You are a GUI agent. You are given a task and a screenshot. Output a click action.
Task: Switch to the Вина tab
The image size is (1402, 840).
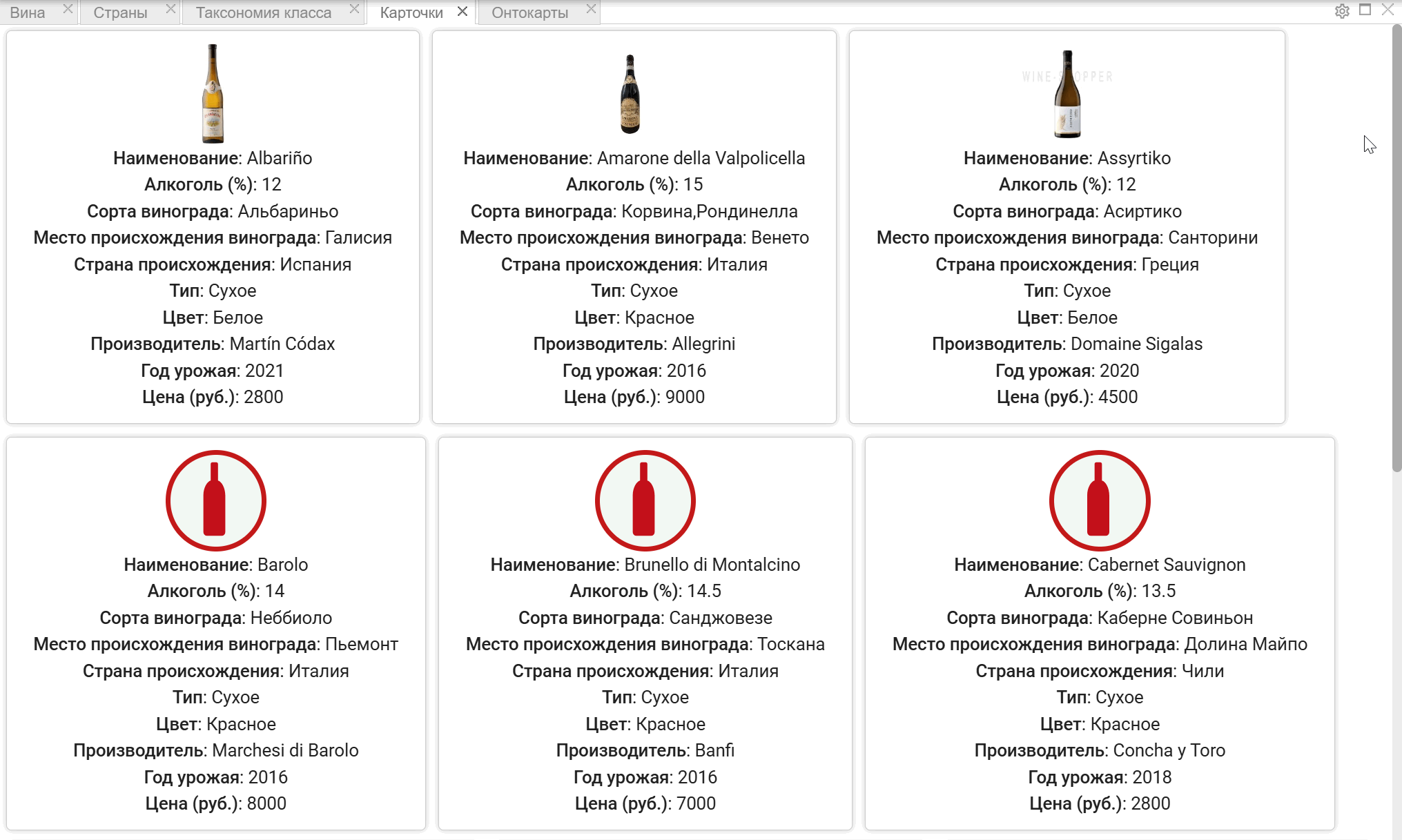(x=28, y=12)
